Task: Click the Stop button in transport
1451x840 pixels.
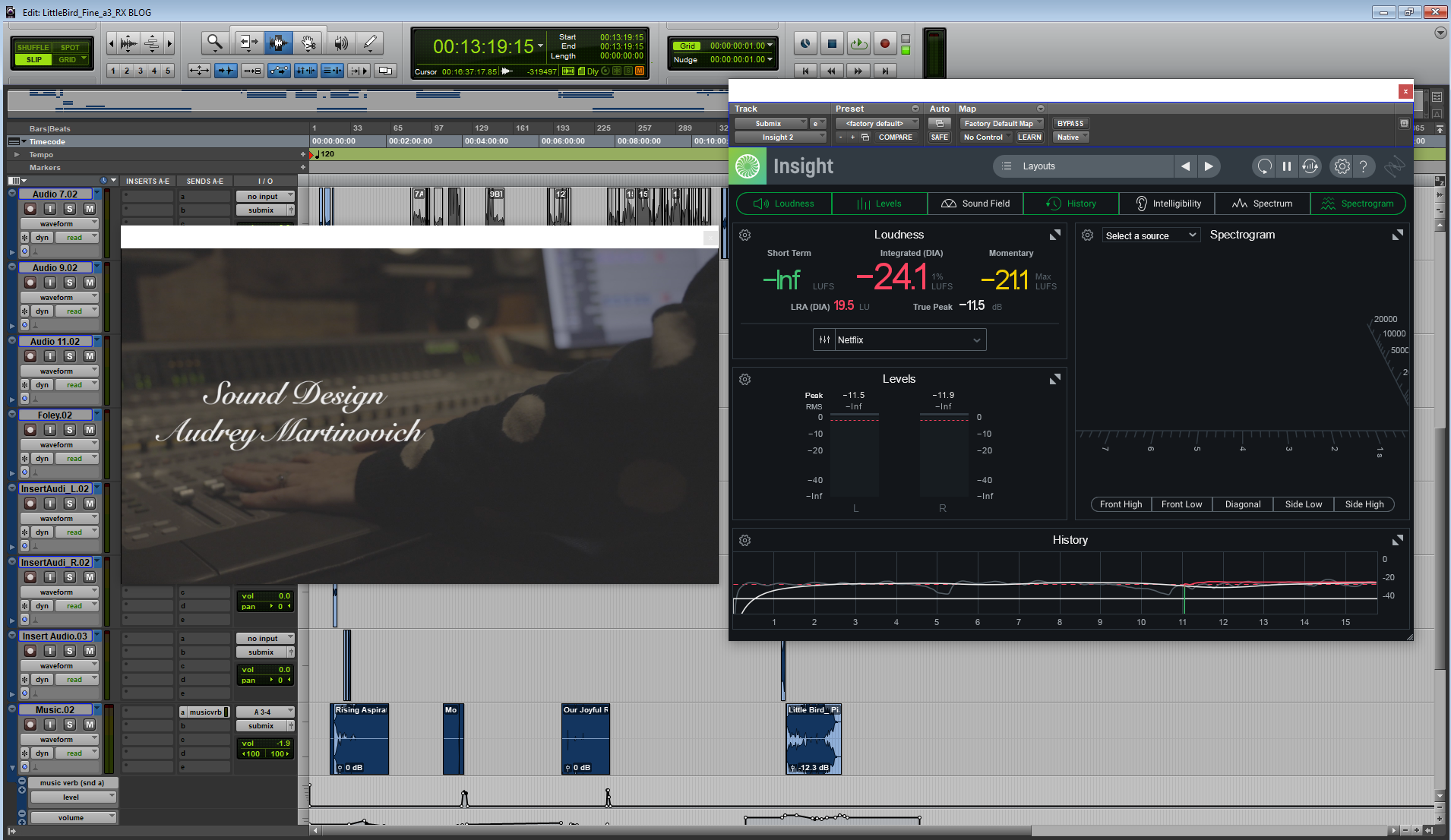Action: [832, 44]
